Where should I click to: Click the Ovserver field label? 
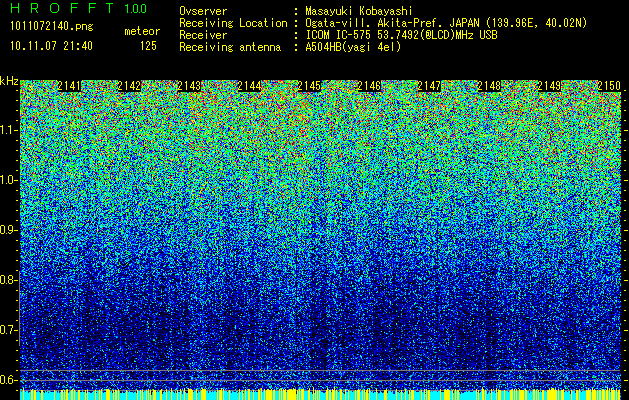[203, 11]
